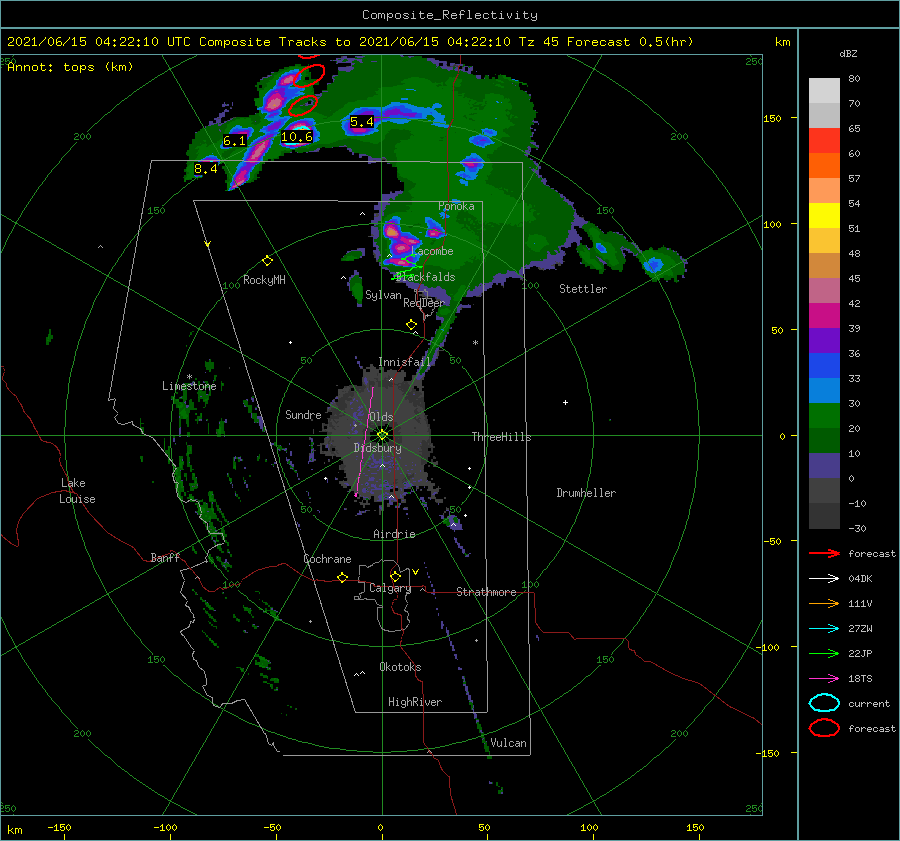
Task: Click the red 65–60 dBZ swatch
Action: pyautogui.click(x=824, y=141)
